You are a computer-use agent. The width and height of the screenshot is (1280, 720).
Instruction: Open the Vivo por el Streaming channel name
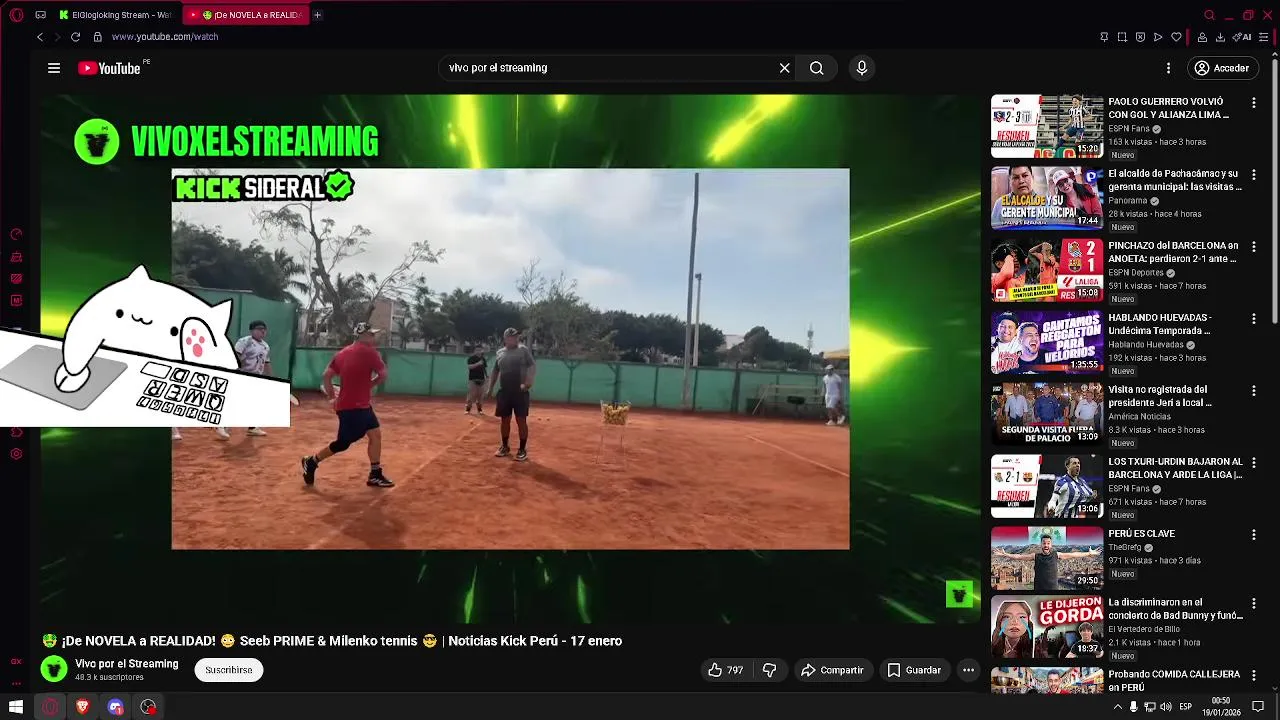click(x=127, y=664)
